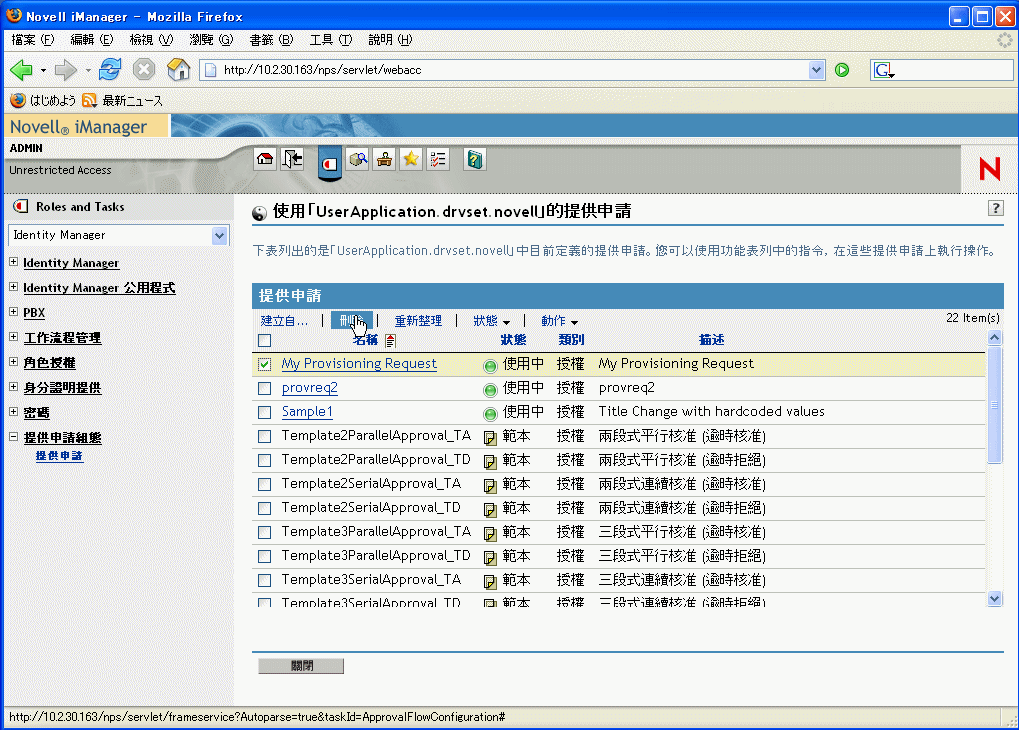
Task: Open the 工具 (T) menu
Action: click(331, 40)
